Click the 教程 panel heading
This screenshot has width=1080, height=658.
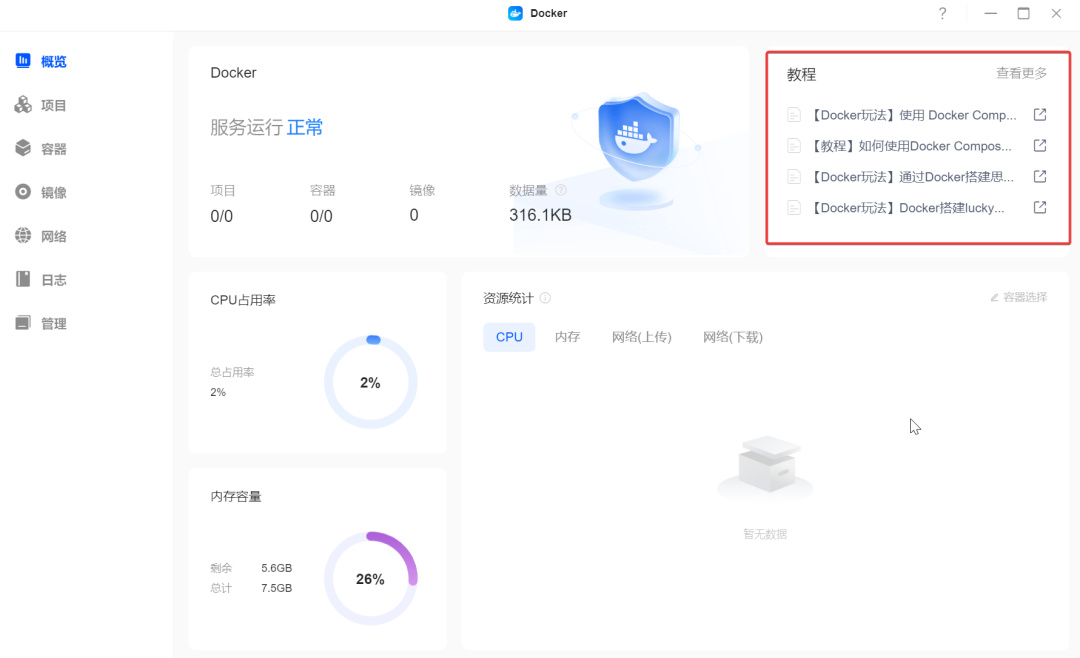pos(801,74)
